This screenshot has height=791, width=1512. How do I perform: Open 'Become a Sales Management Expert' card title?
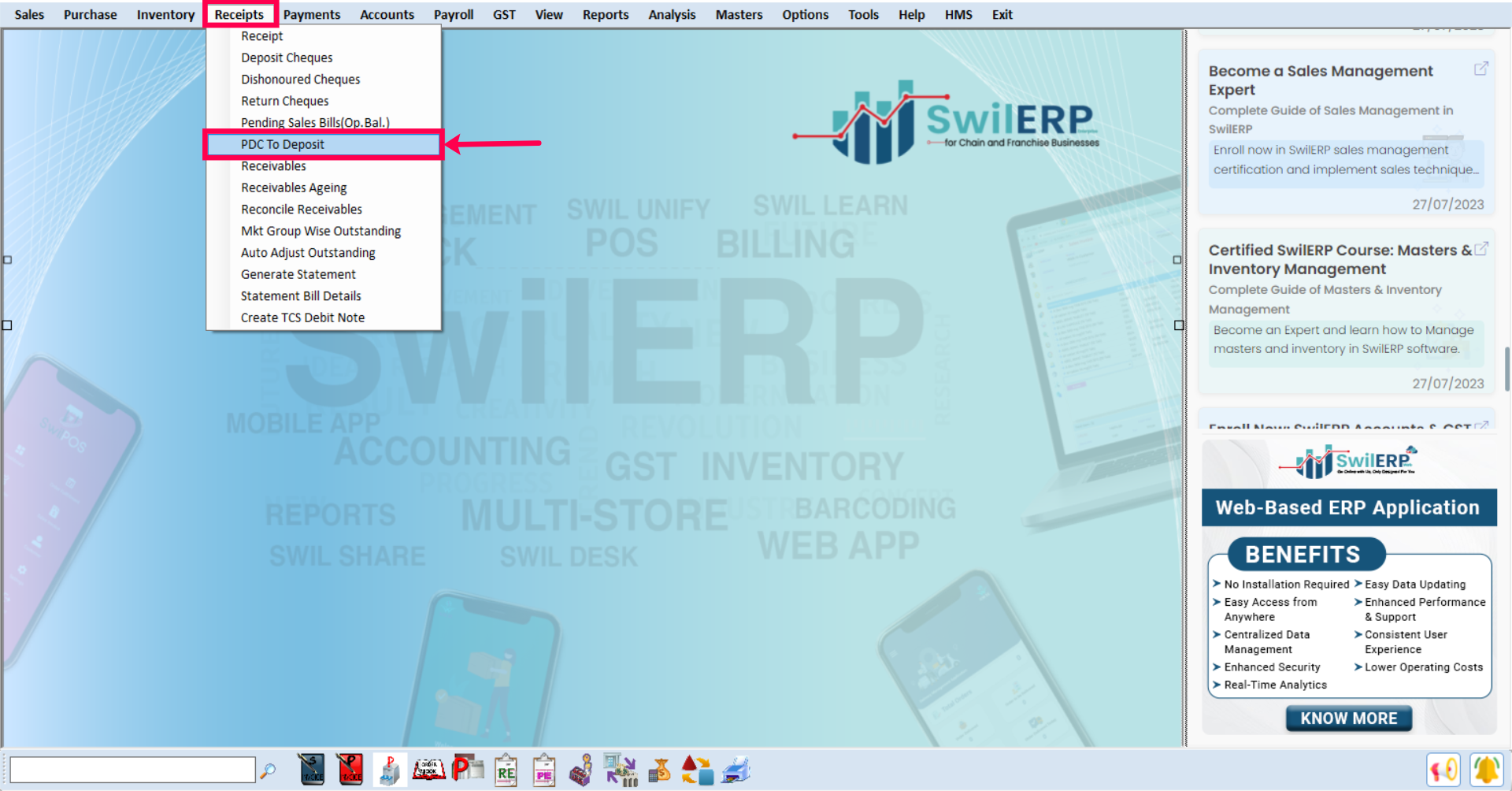point(1321,80)
